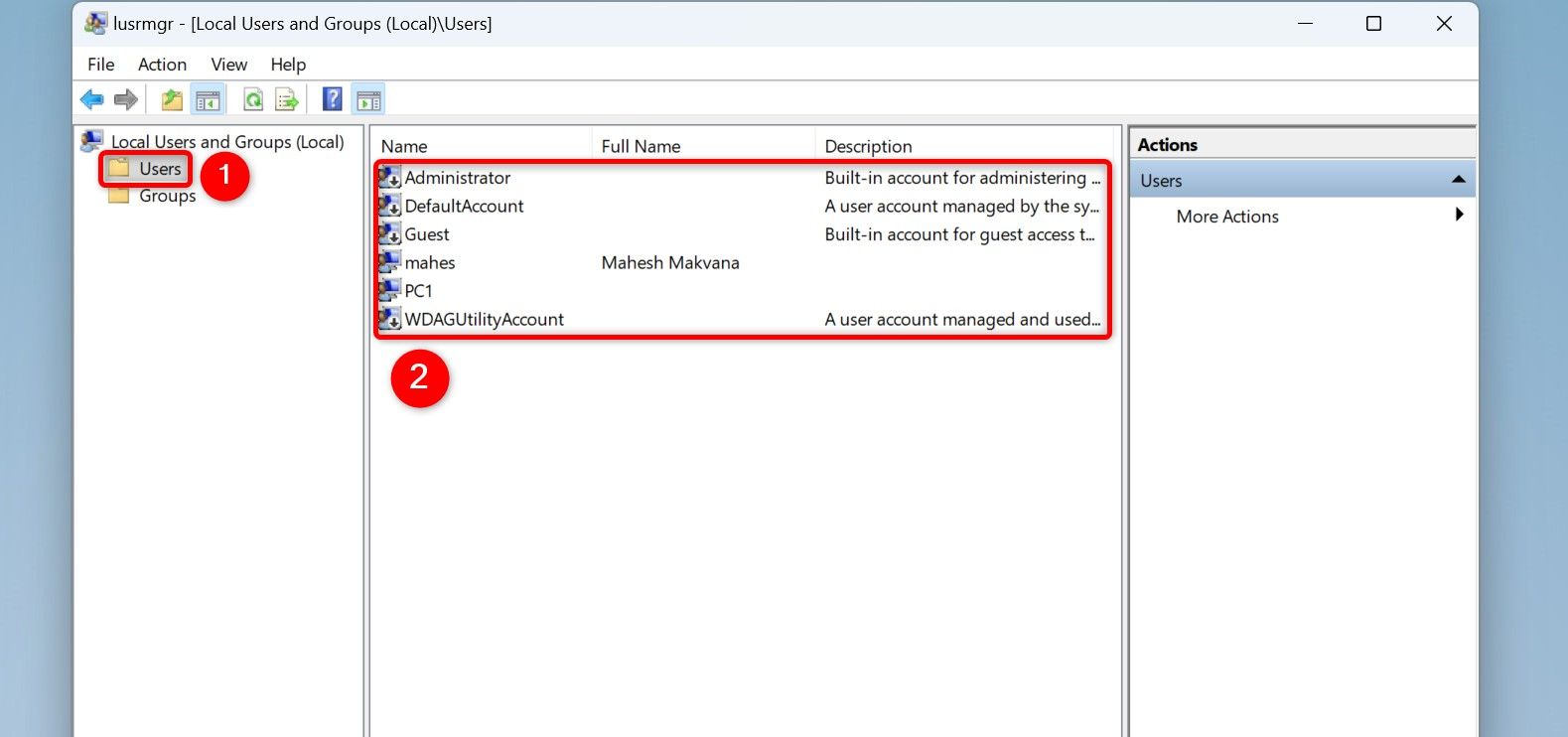Go up one level with the folder icon
1568x737 pixels.
[172, 99]
